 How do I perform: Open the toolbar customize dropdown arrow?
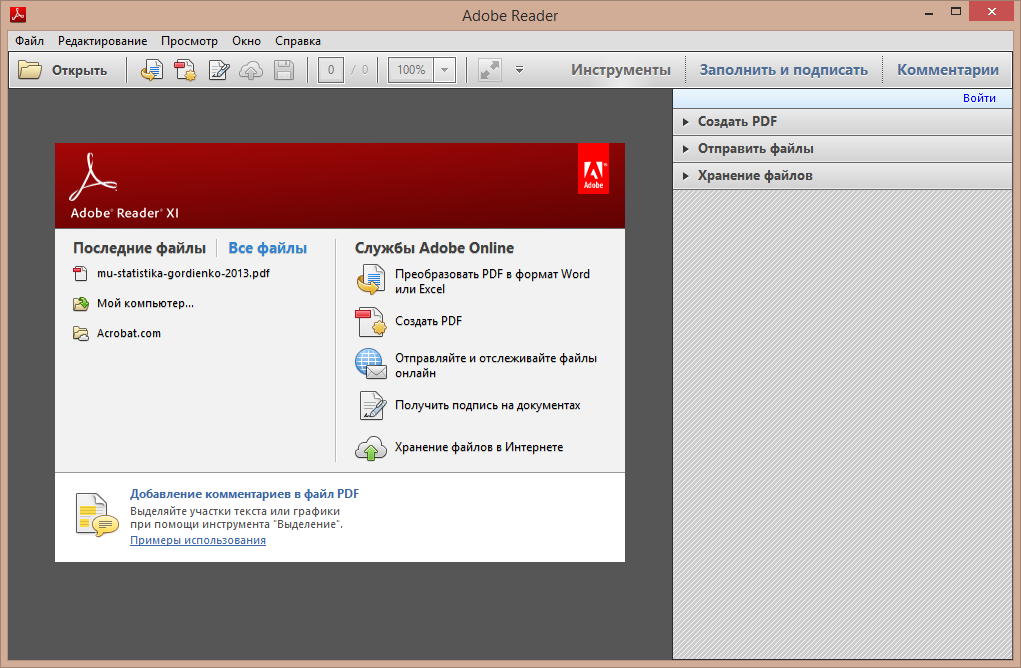[x=520, y=70]
